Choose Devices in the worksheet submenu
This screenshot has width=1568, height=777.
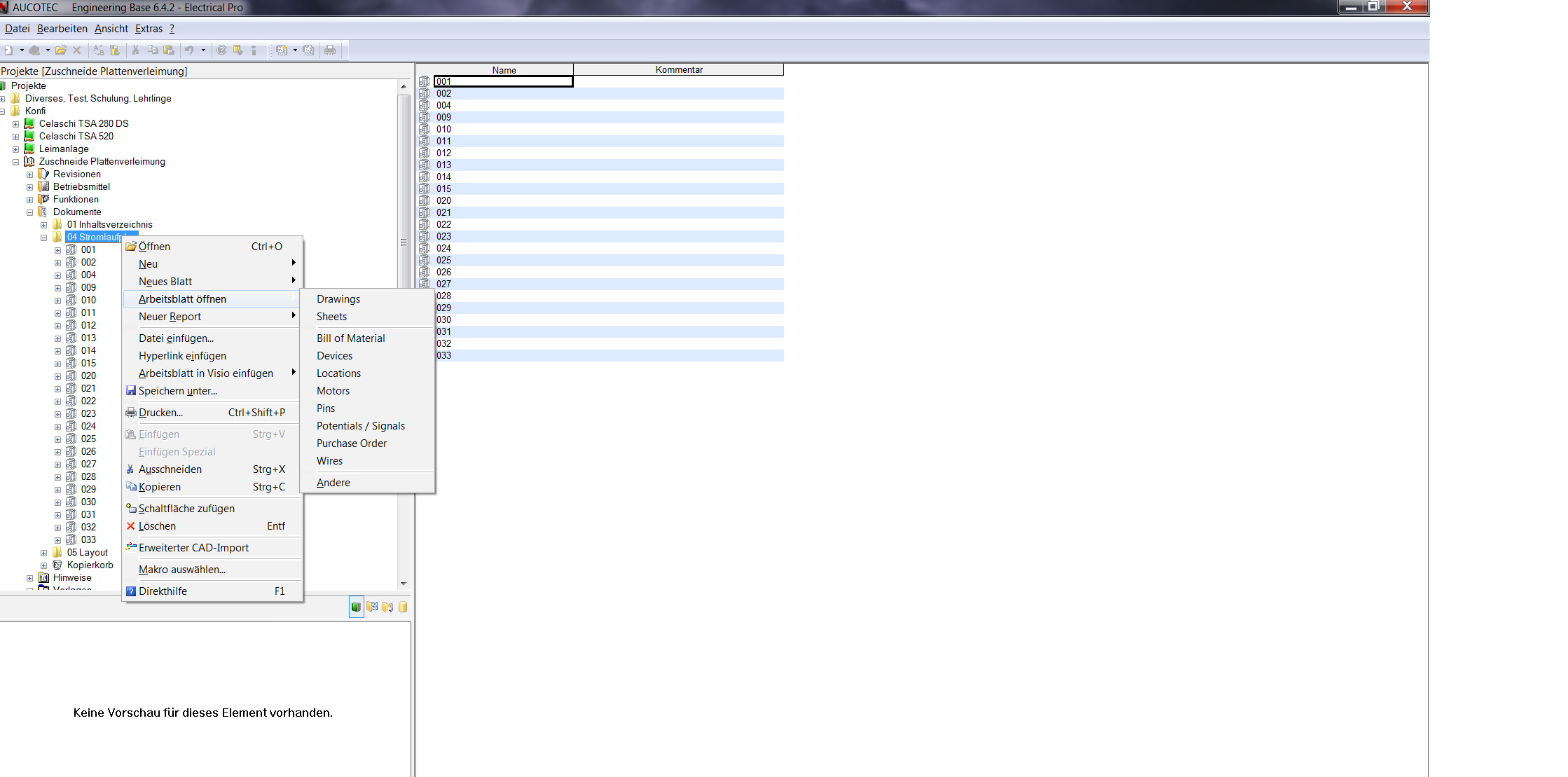(367, 356)
